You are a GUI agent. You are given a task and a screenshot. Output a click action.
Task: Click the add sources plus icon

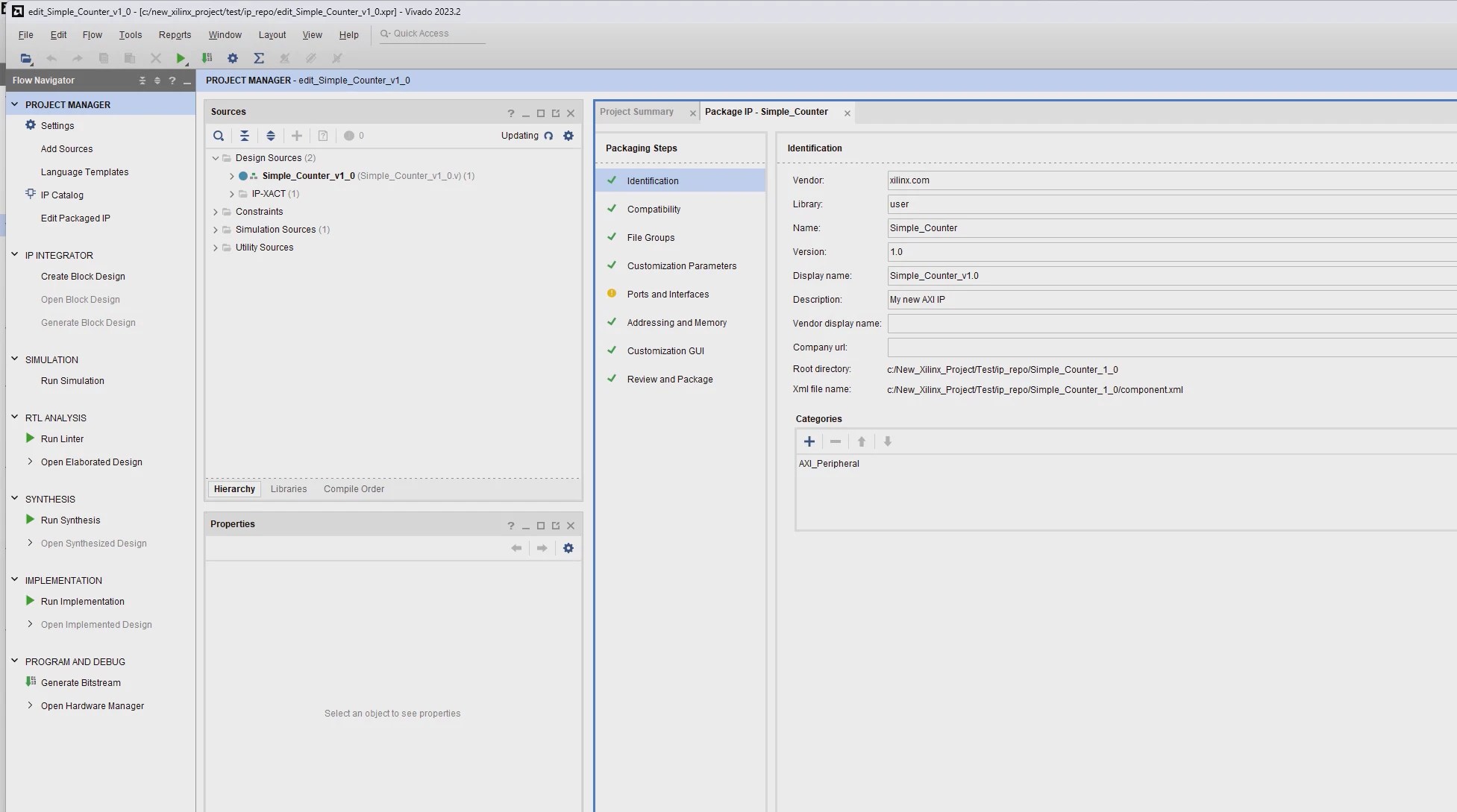click(297, 136)
